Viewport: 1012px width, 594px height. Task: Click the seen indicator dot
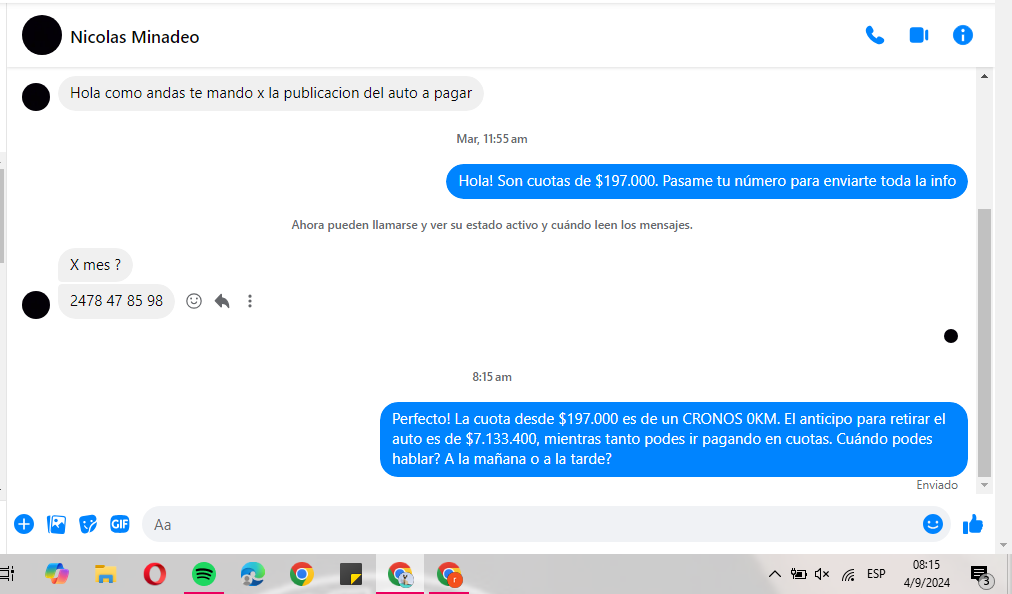click(951, 336)
